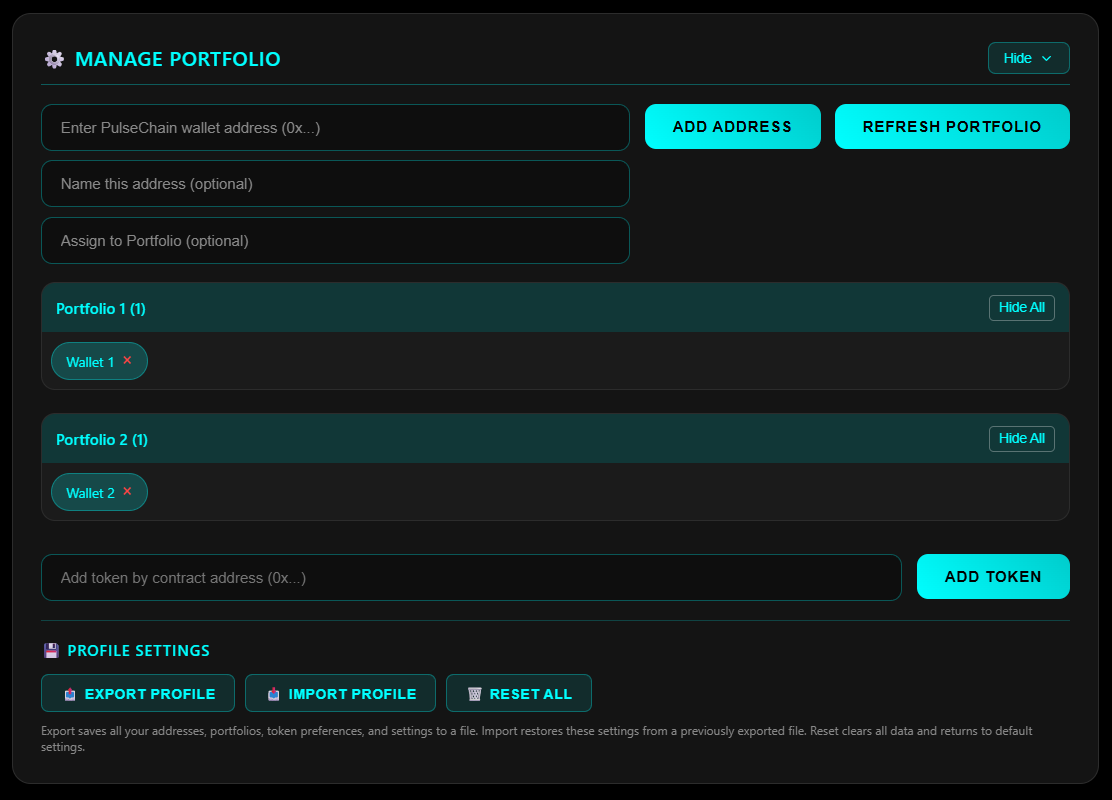1112x800 pixels.
Task: Refresh the portfolio
Action: click(x=952, y=127)
